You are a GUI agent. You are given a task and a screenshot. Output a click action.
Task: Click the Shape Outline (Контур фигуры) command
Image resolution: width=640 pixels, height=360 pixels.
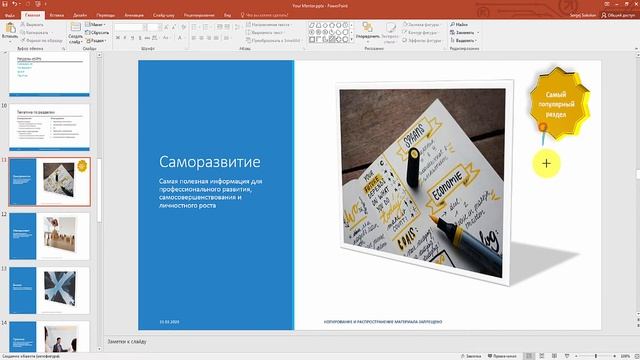(x=420, y=32)
